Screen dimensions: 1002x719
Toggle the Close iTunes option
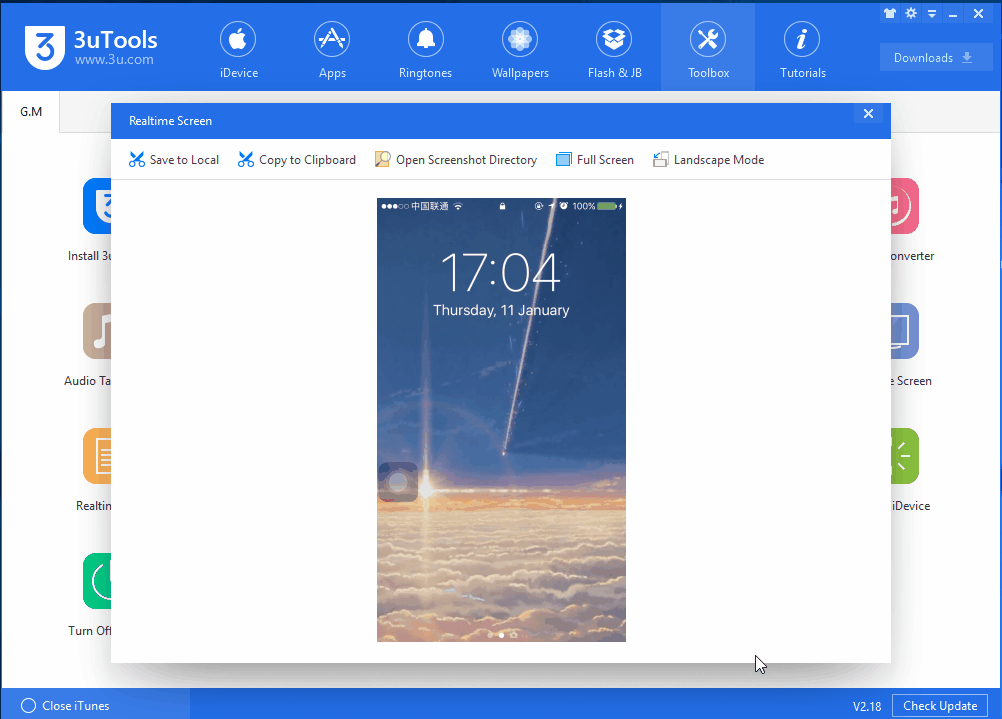click(x=65, y=706)
